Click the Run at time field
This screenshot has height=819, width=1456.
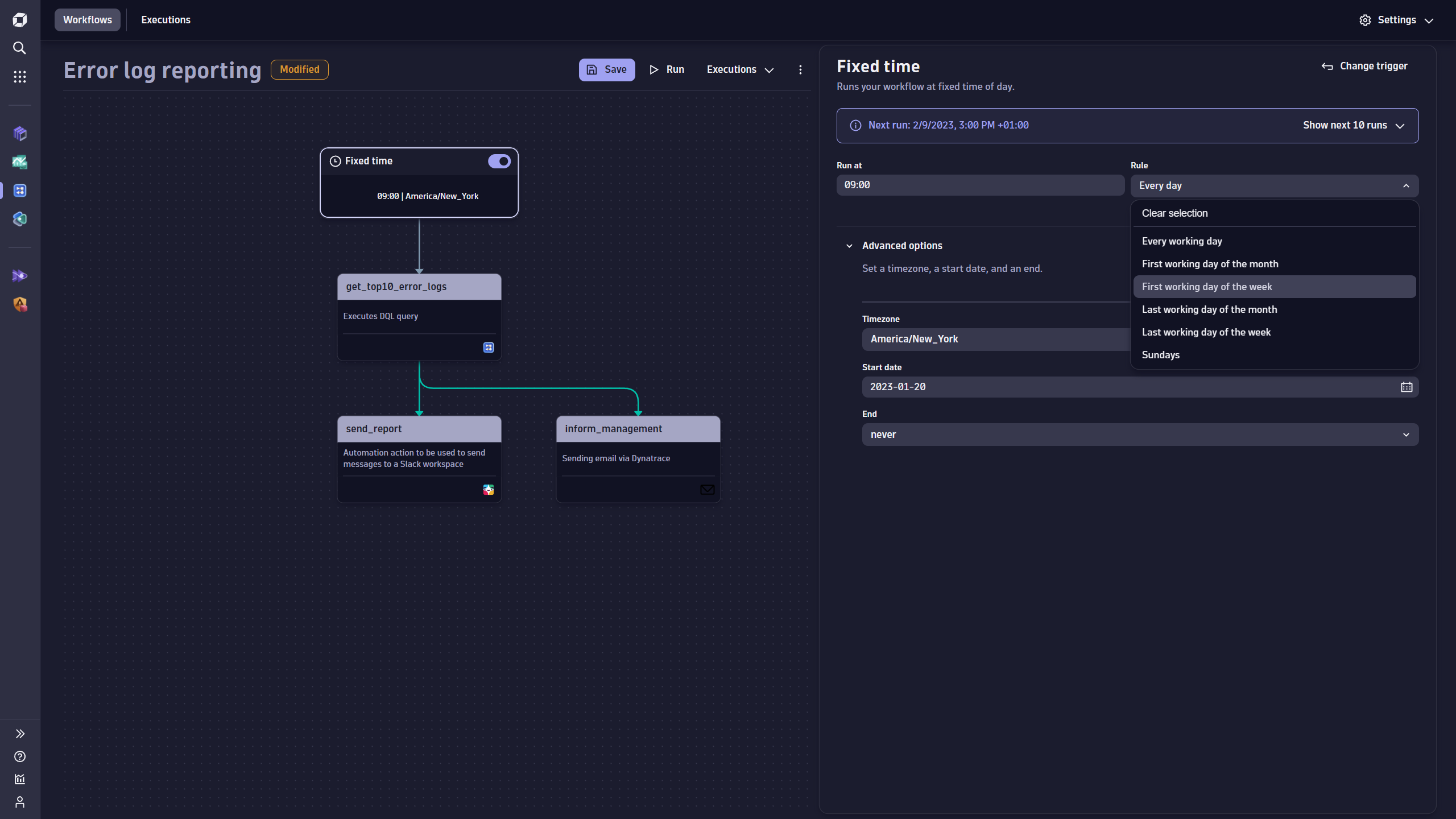[980, 185]
